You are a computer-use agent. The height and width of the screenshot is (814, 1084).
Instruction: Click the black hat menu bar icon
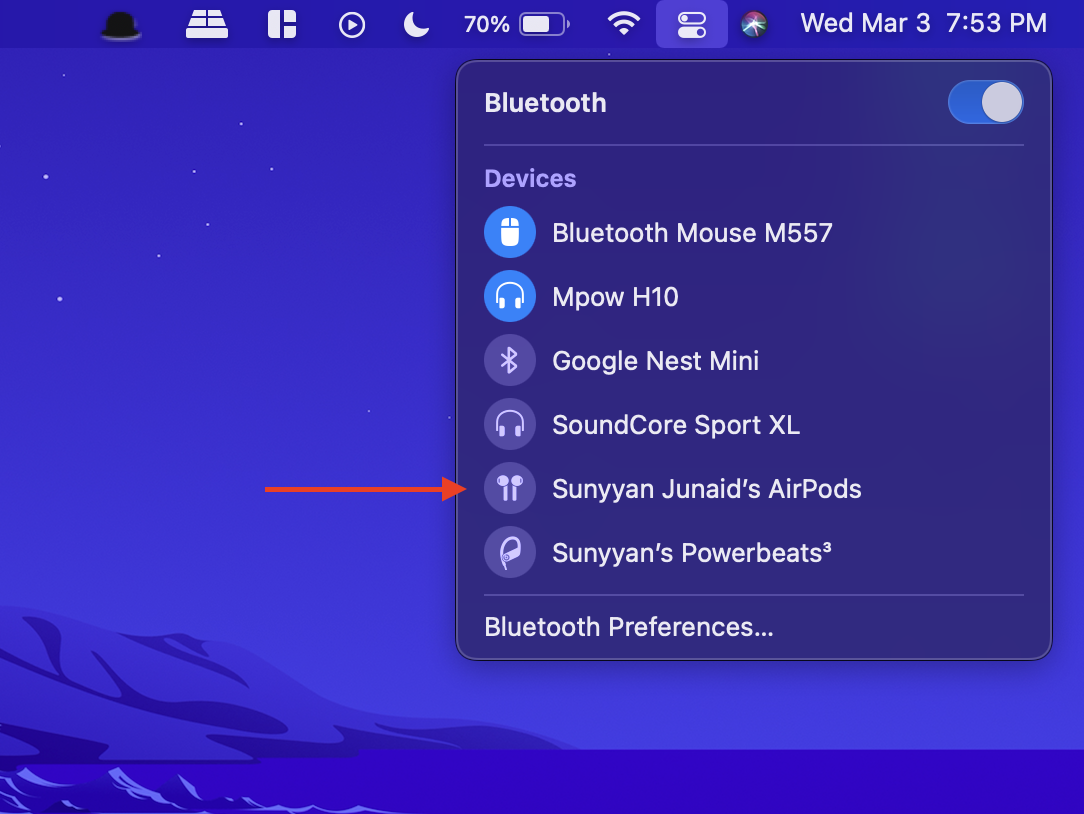coord(121,26)
